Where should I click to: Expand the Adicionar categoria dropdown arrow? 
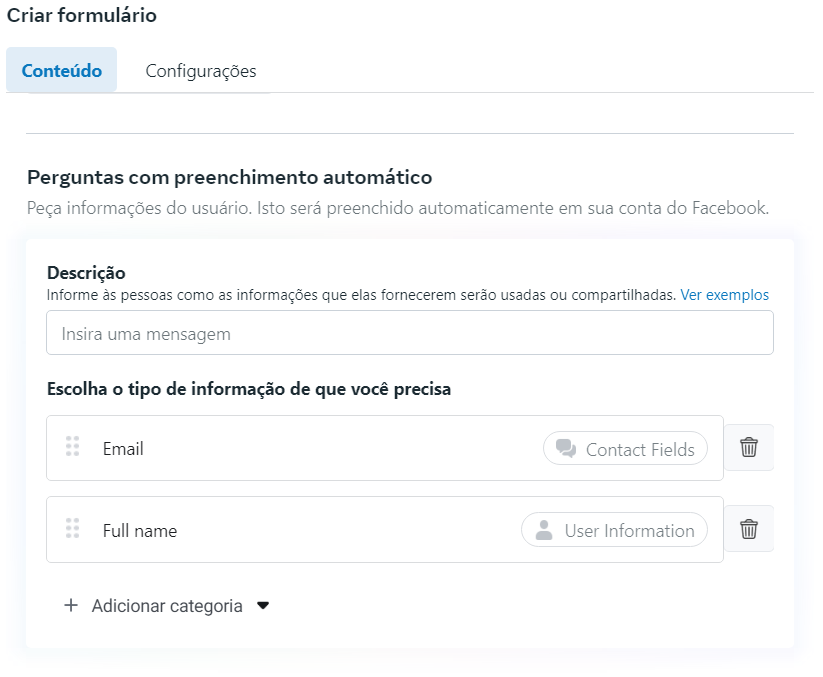pos(263,605)
